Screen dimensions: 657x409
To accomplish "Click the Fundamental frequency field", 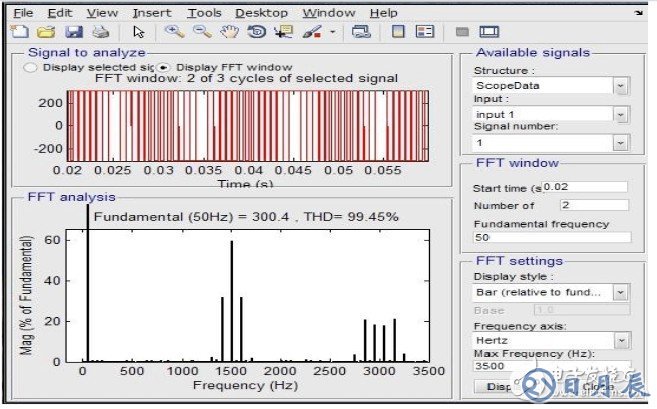I will click(x=550, y=238).
